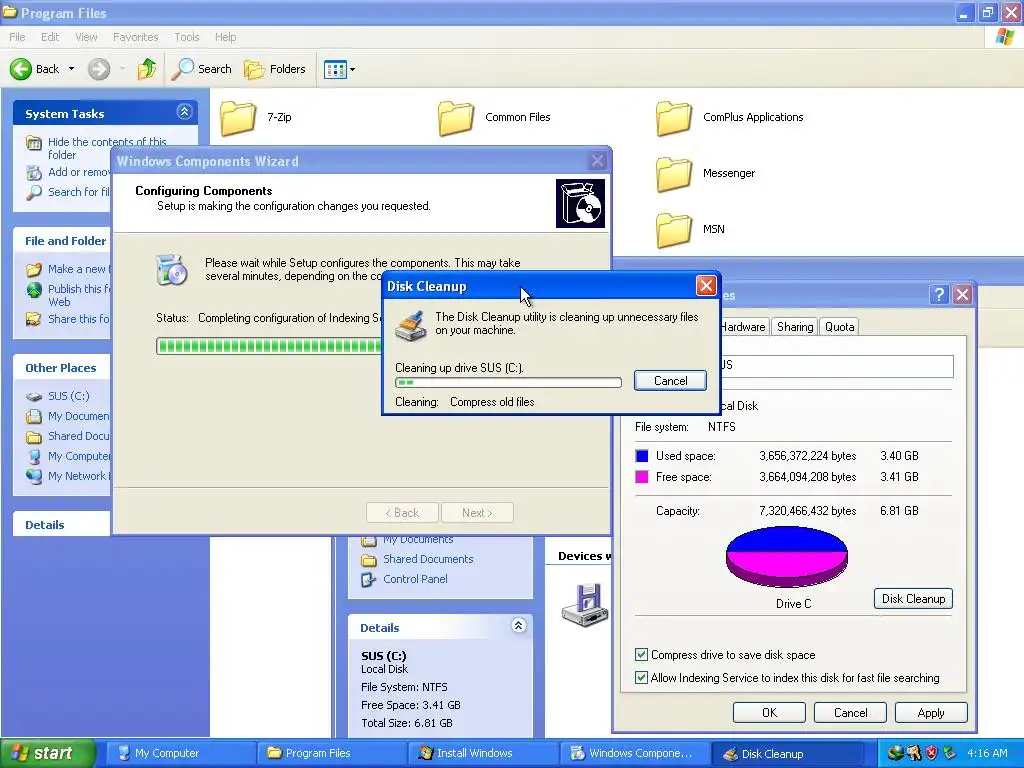1024x768 pixels.
Task: Click the Drive C pie chart
Action: [x=786, y=556]
